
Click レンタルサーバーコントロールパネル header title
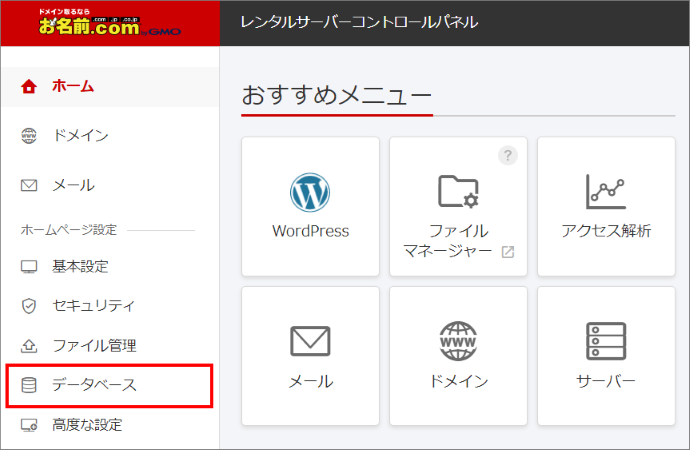[x=359, y=22]
